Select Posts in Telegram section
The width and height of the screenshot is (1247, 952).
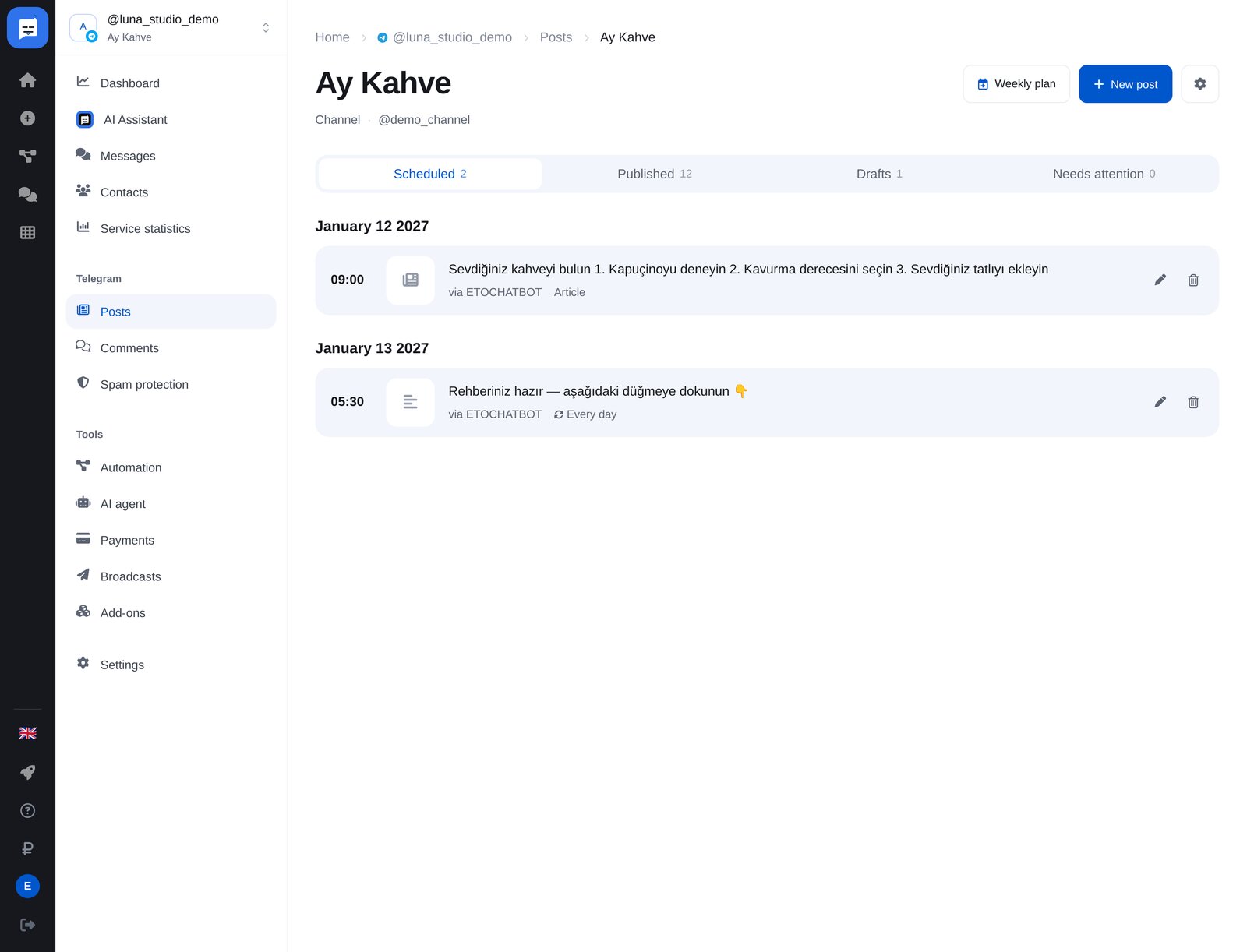coord(171,312)
